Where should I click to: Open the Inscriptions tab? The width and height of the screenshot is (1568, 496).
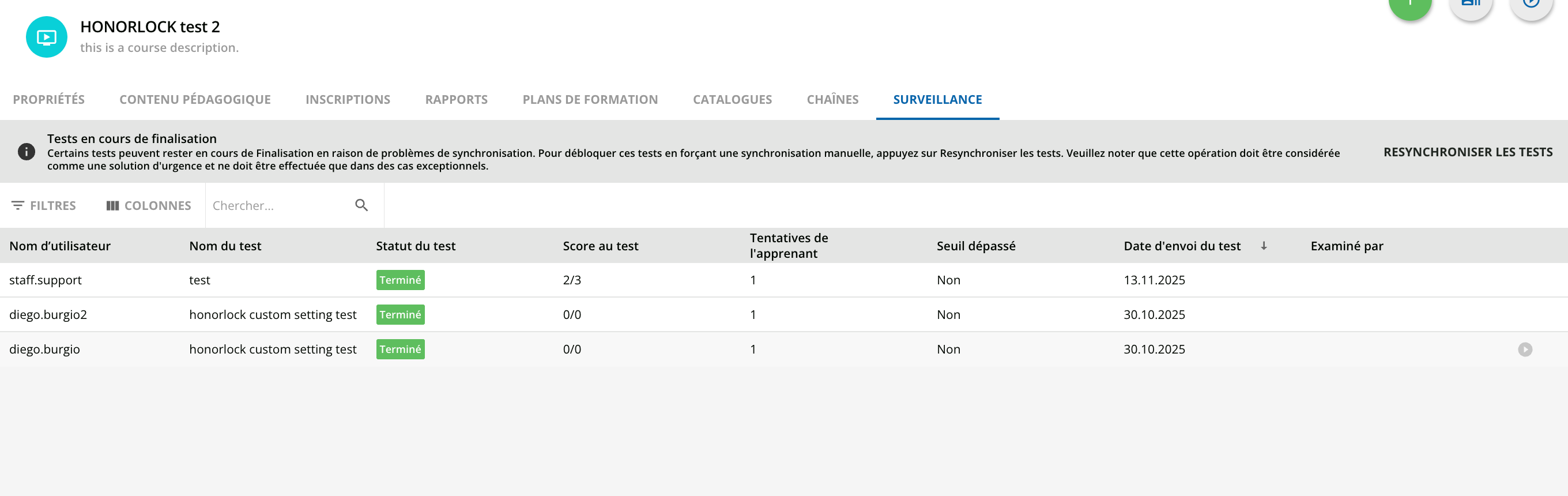click(348, 99)
